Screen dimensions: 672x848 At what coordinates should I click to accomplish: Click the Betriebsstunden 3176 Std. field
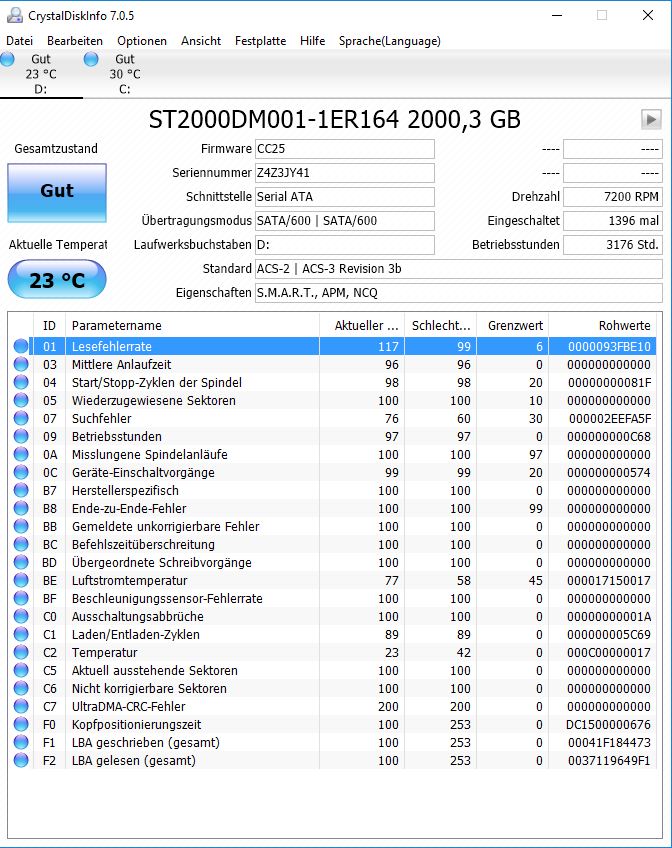pos(613,244)
